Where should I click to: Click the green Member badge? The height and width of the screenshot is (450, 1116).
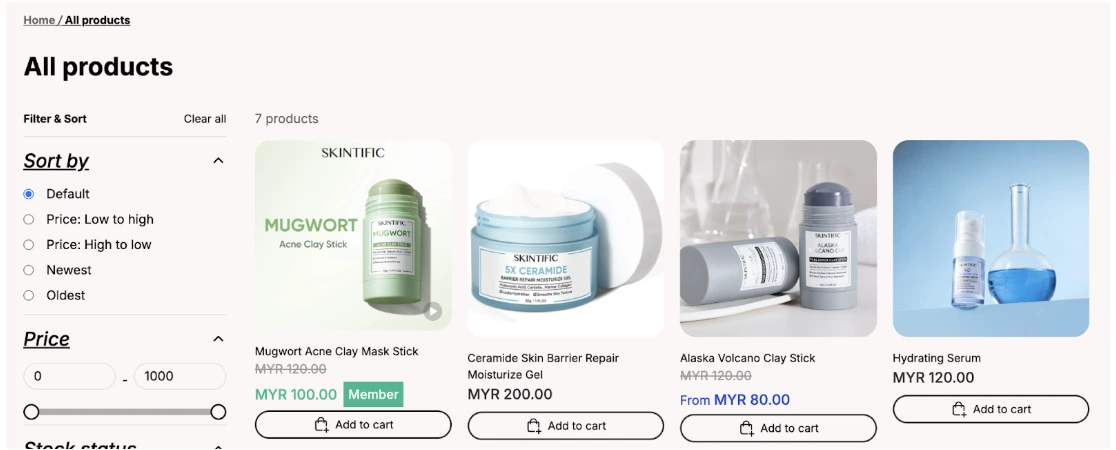(374, 394)
